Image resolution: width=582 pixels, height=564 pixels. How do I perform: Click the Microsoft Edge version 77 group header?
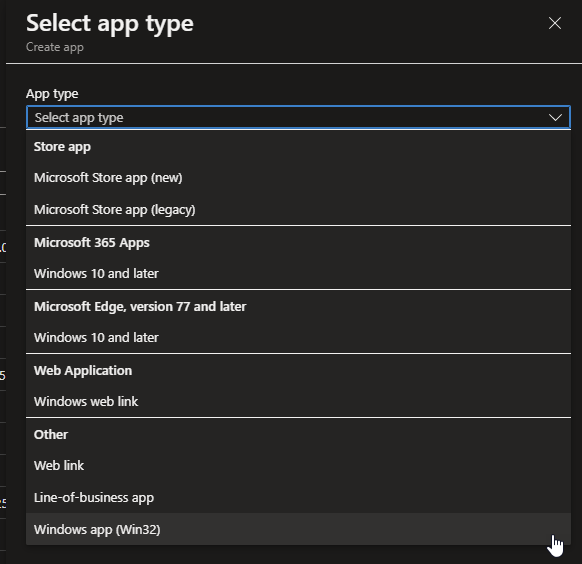140,307
